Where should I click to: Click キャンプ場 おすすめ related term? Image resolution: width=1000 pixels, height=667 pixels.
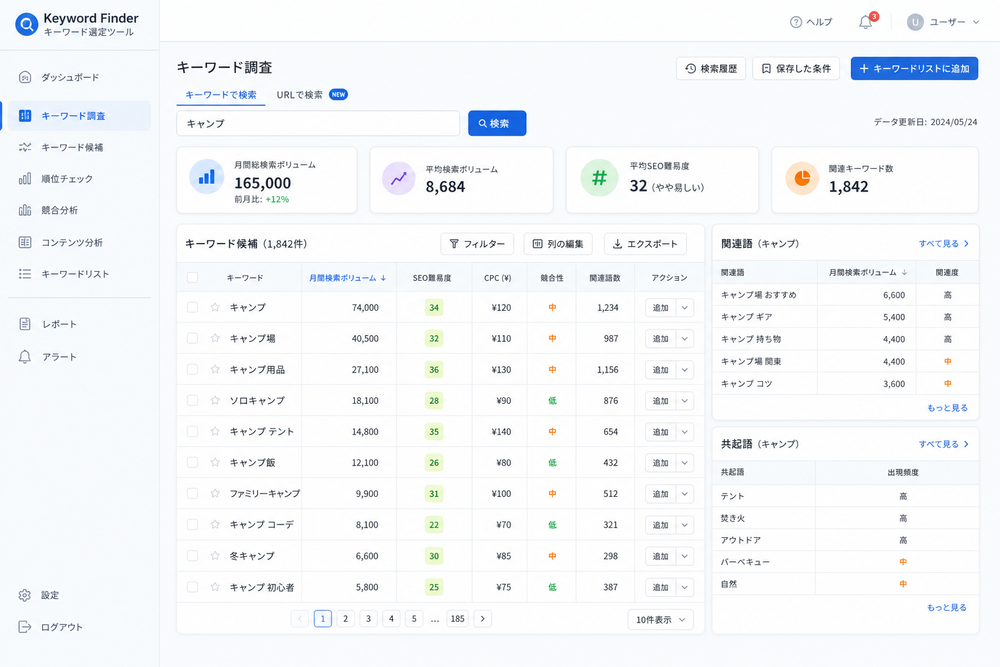coord(758,295)
